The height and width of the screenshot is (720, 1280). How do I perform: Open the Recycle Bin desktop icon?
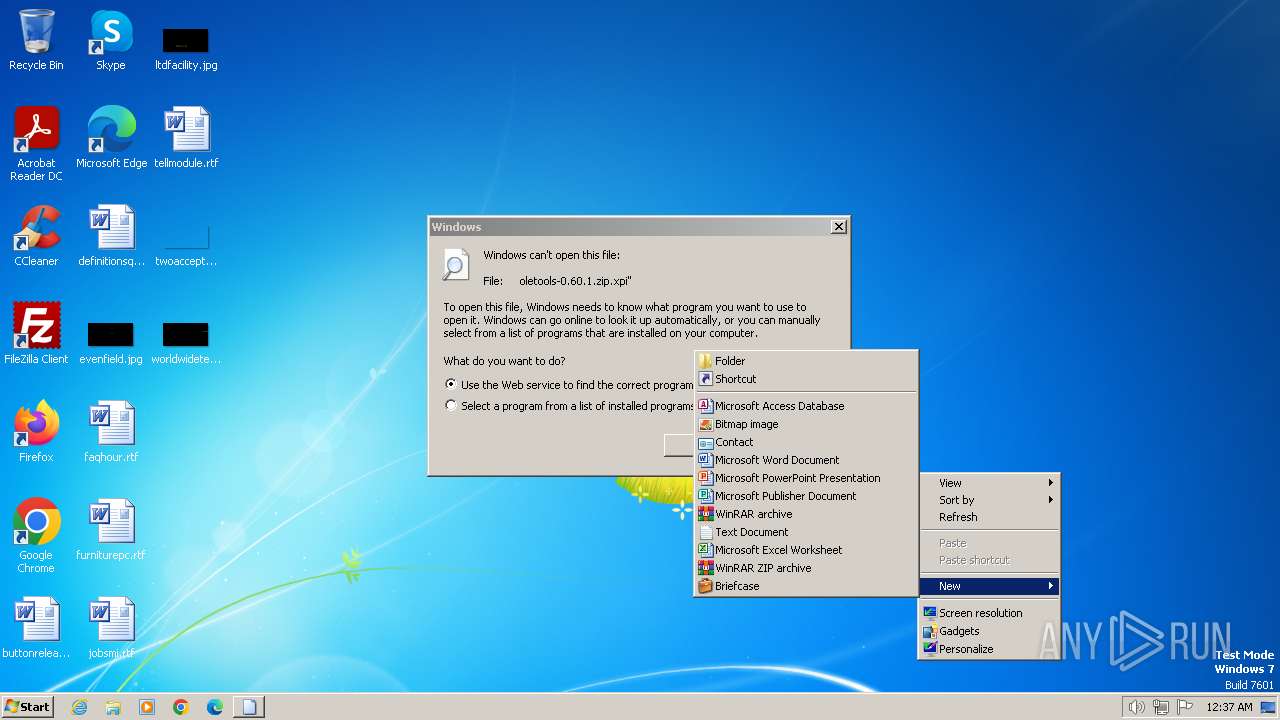coord(36,40)
